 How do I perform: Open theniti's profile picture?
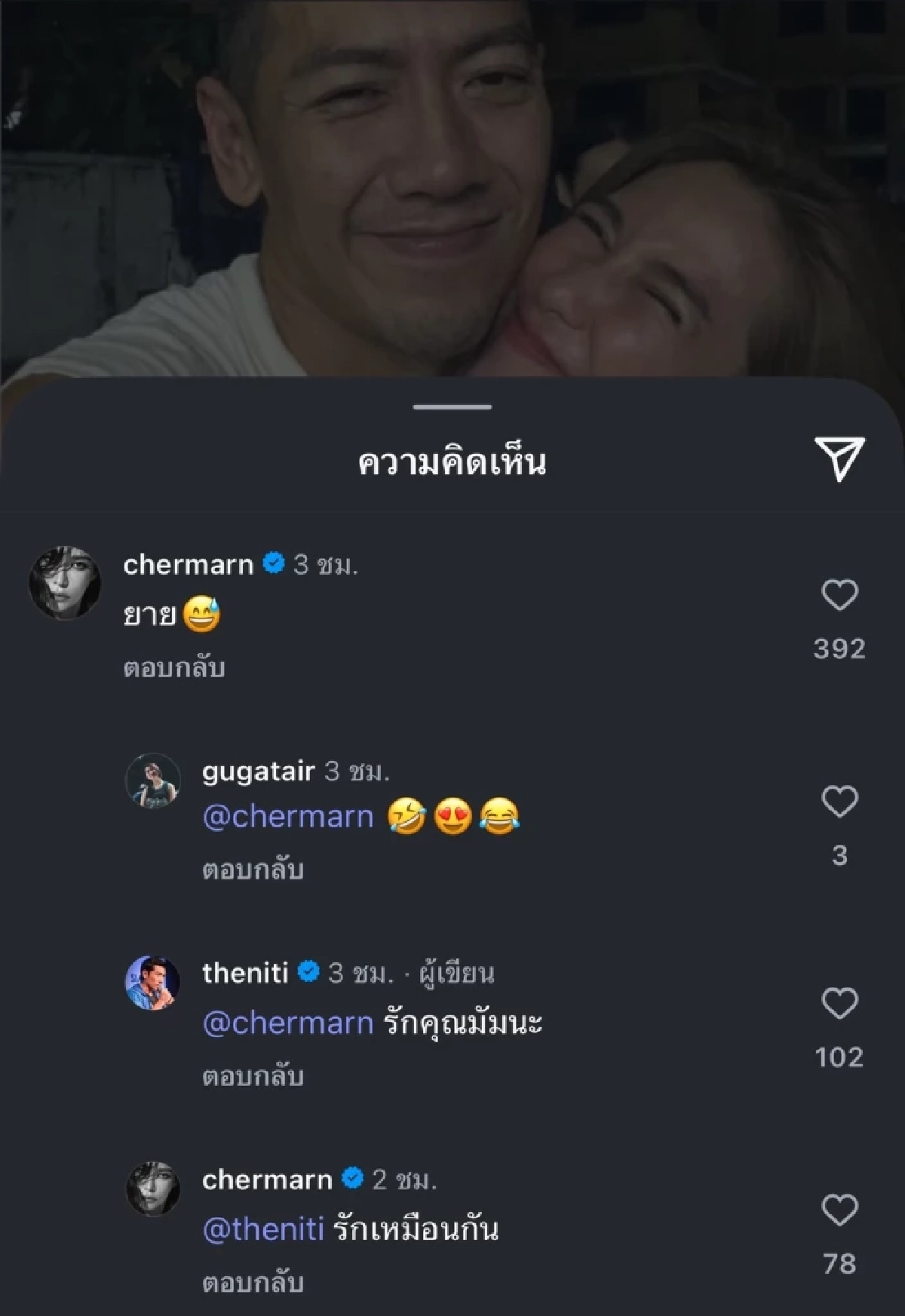152,983
